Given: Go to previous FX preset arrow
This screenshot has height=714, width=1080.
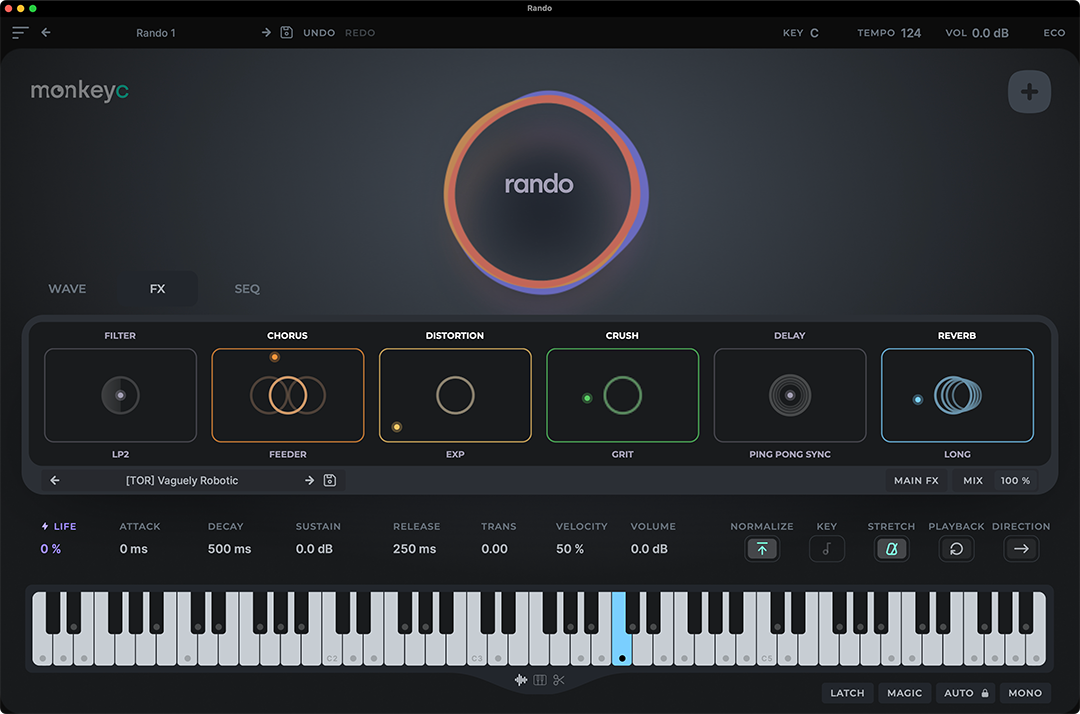Looking at the screenshot, I should [x=55, y=481].
